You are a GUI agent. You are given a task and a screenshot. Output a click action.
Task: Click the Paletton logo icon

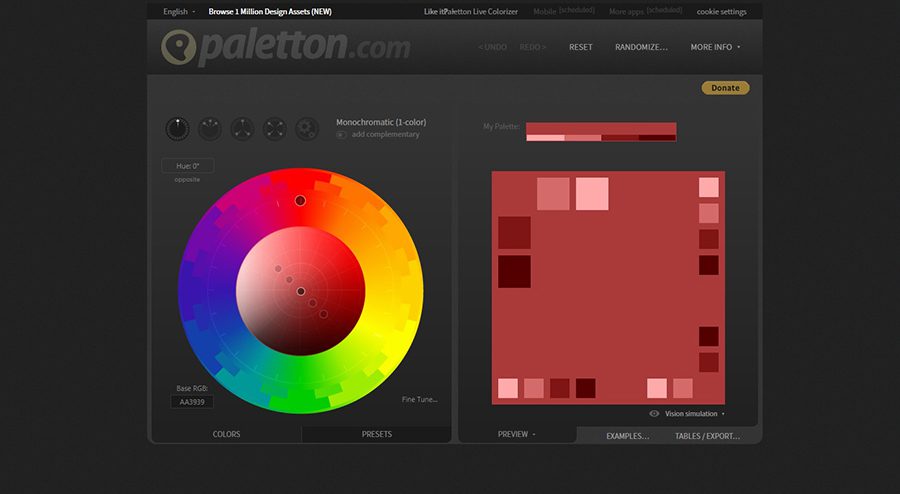(178, 47)
